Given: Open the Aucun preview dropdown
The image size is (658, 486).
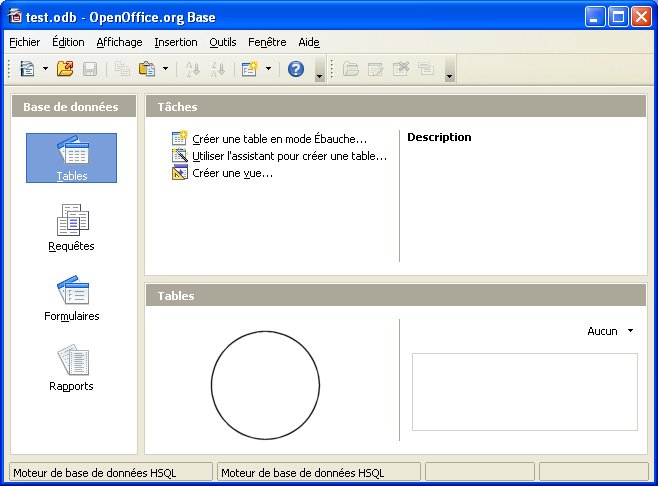Looking at the screenshot, I should tap(610, 331).
